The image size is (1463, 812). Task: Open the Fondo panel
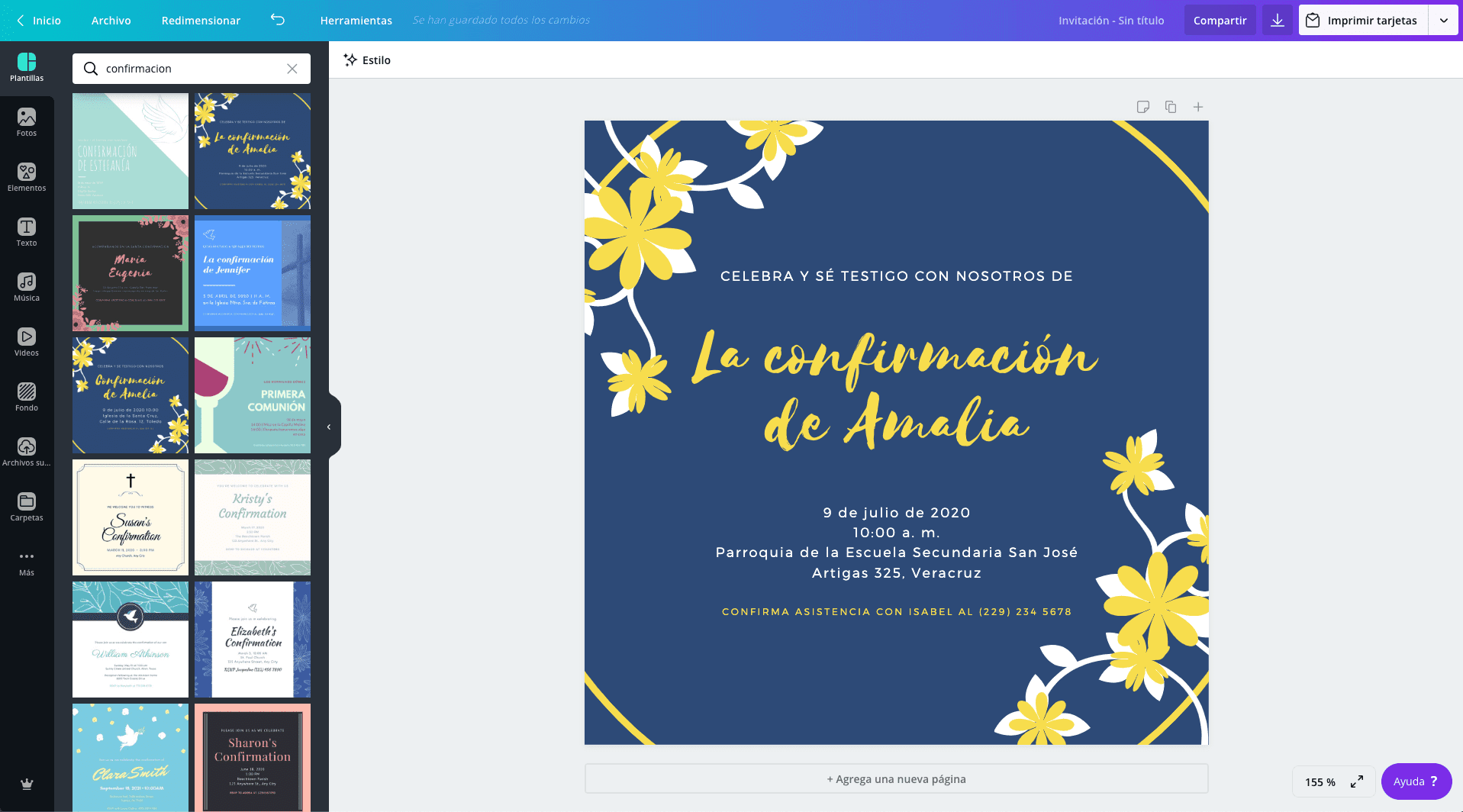(x=27, y=397)
